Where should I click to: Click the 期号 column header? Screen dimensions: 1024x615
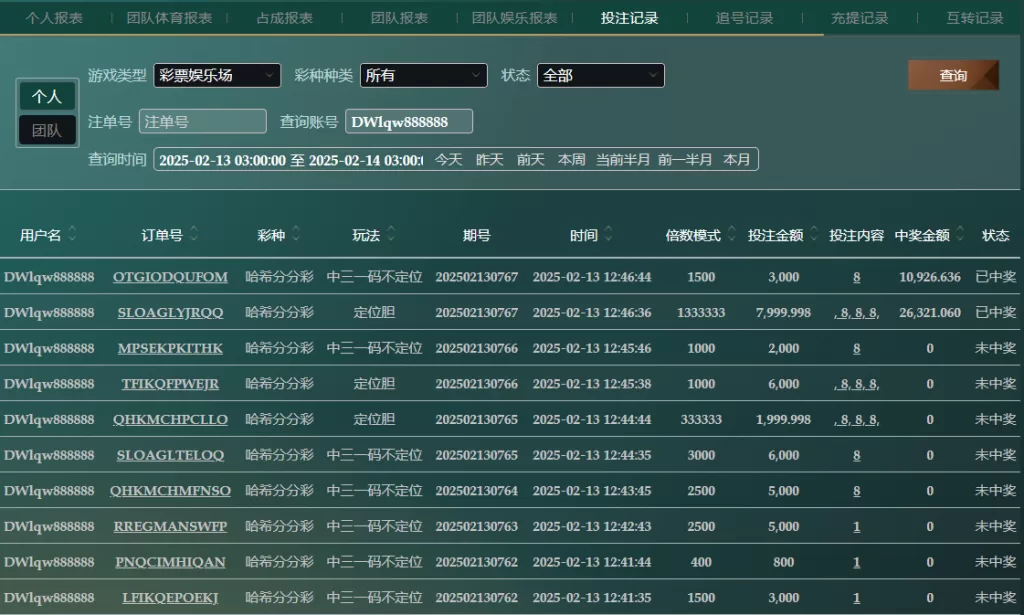477,235
